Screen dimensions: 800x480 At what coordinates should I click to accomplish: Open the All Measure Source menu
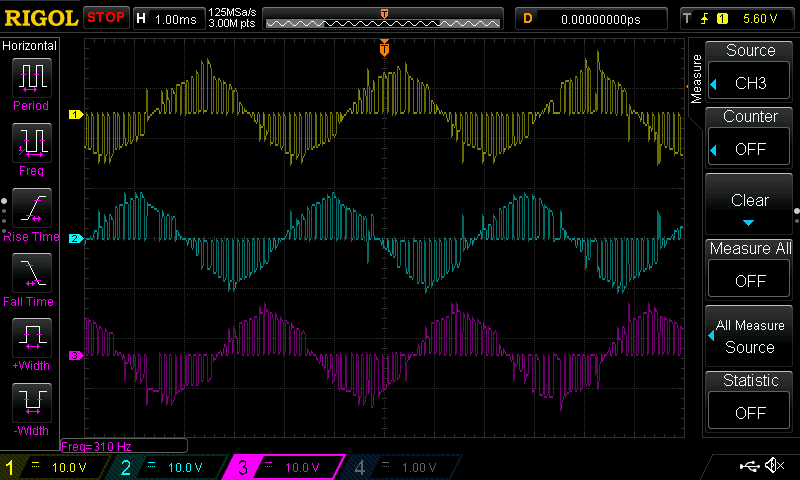(x=749, y=336)
